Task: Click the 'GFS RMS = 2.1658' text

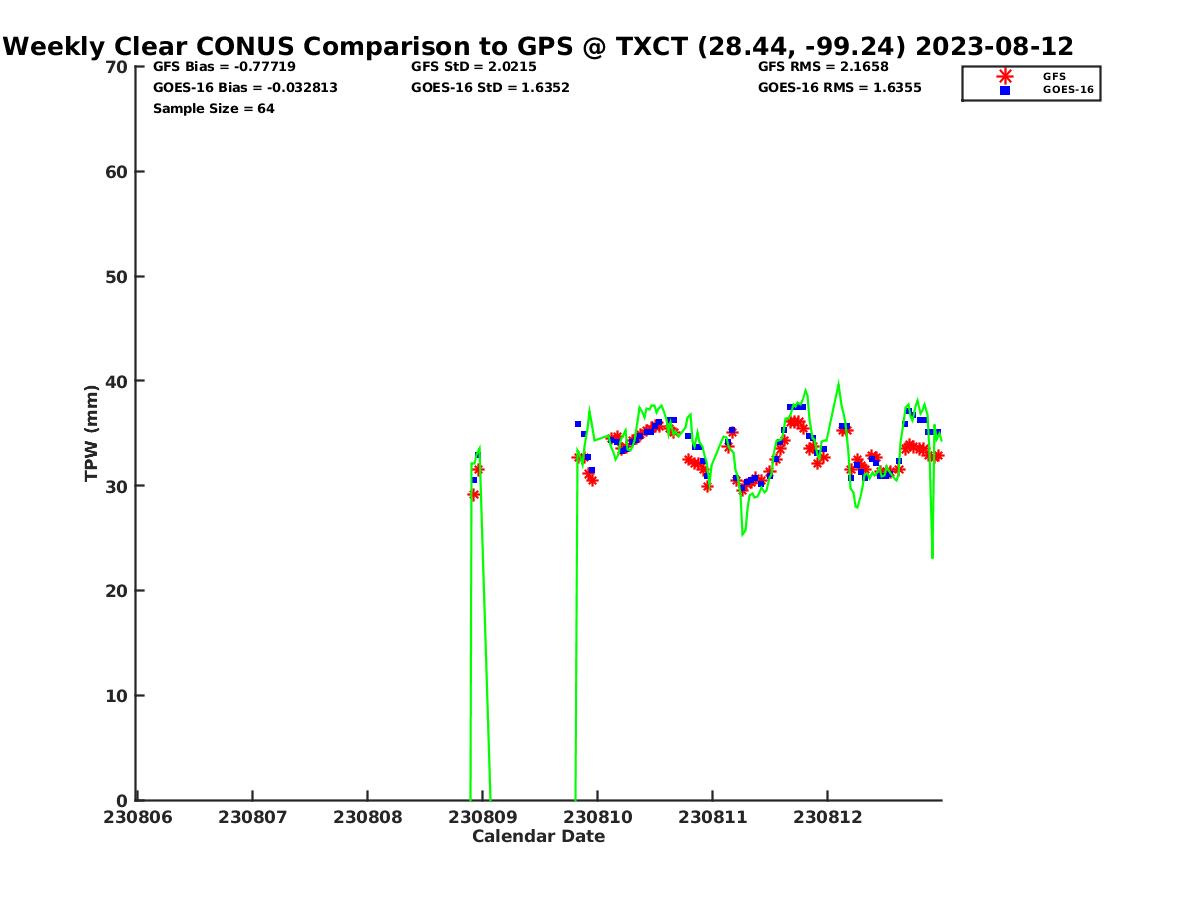Action: coord(823,67)
